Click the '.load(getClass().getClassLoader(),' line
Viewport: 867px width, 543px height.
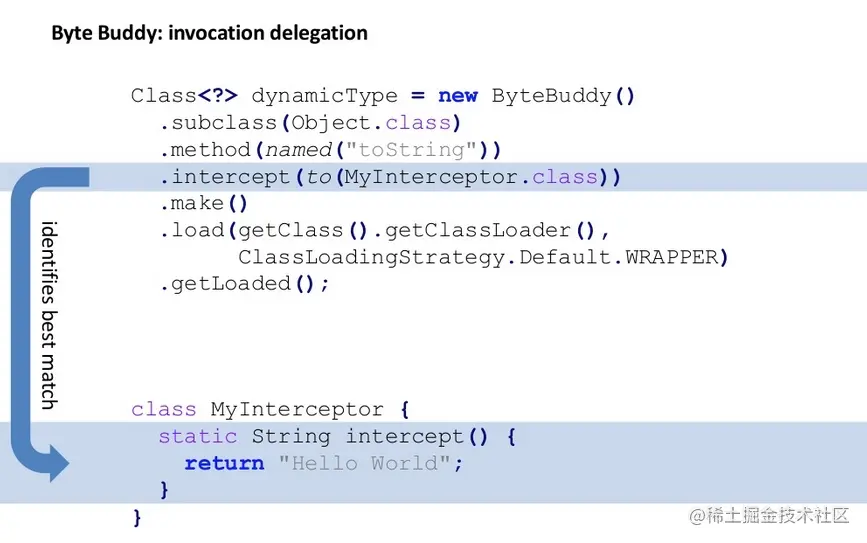384,230
